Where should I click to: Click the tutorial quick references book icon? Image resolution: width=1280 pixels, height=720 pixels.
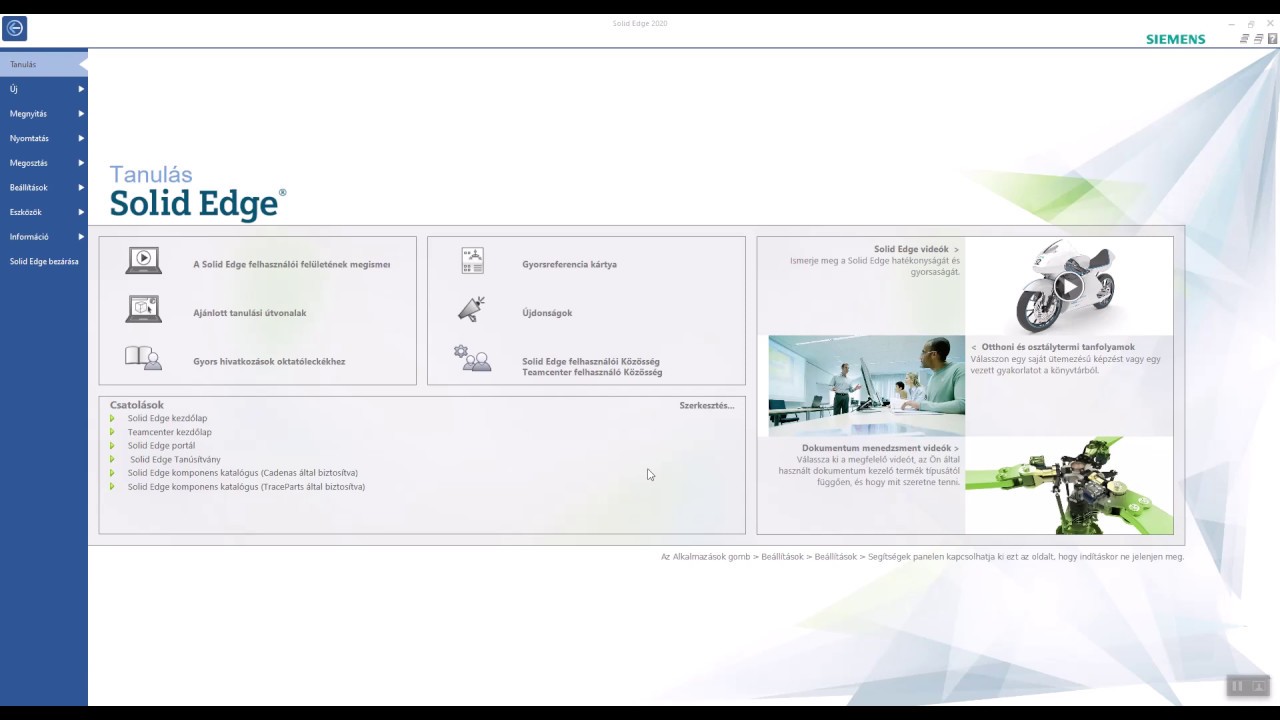coord(144,358)
